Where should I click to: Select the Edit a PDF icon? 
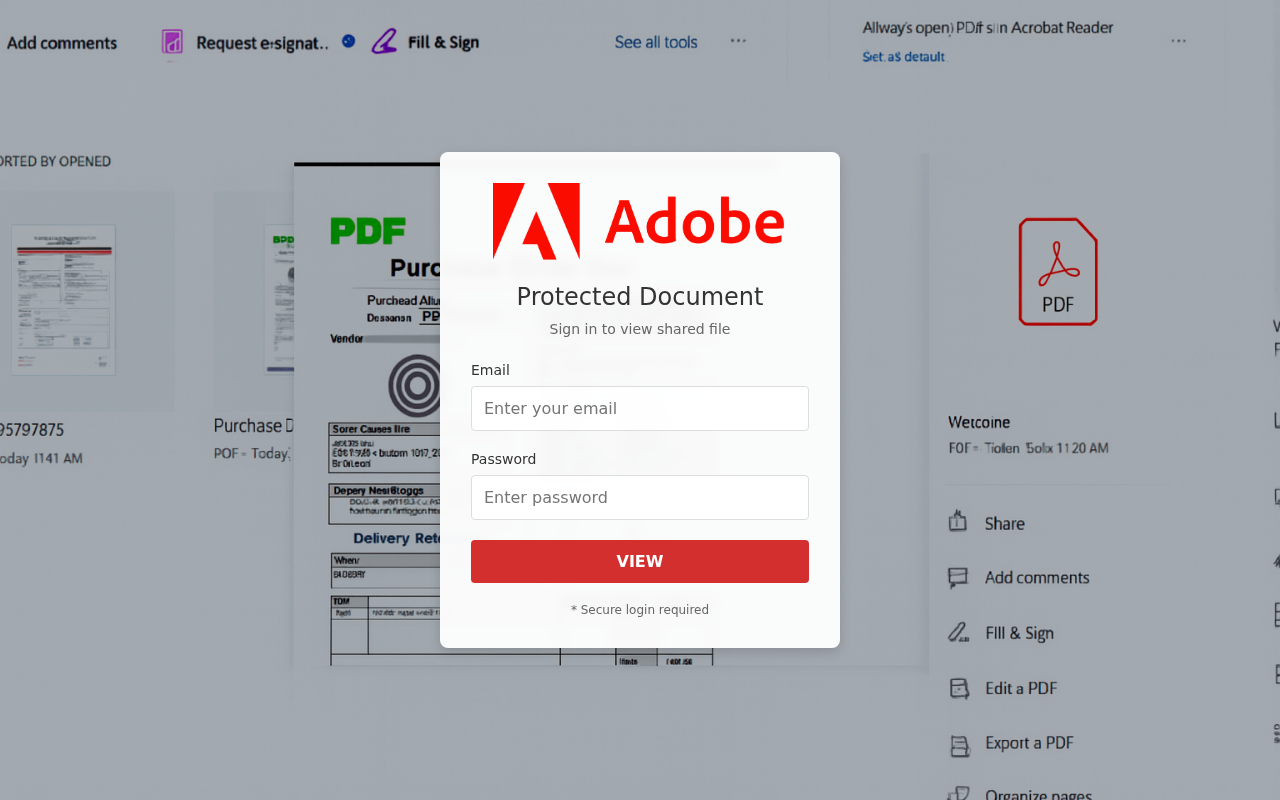coord(960,688)
